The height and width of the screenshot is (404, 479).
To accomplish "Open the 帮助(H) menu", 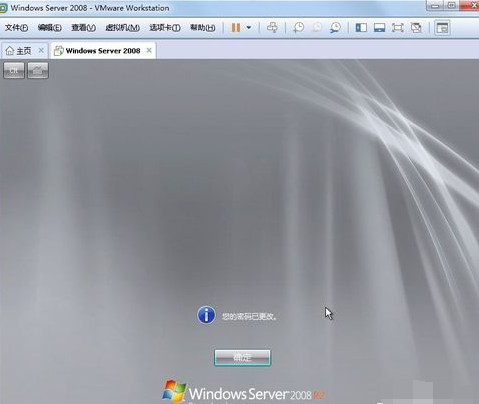I will pos(202,27).
